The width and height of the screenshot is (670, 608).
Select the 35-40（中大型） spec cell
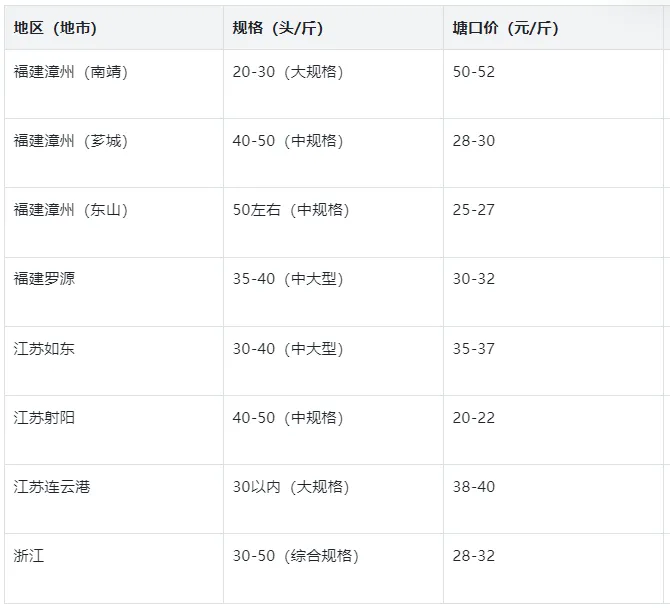(x=288, y=279)
